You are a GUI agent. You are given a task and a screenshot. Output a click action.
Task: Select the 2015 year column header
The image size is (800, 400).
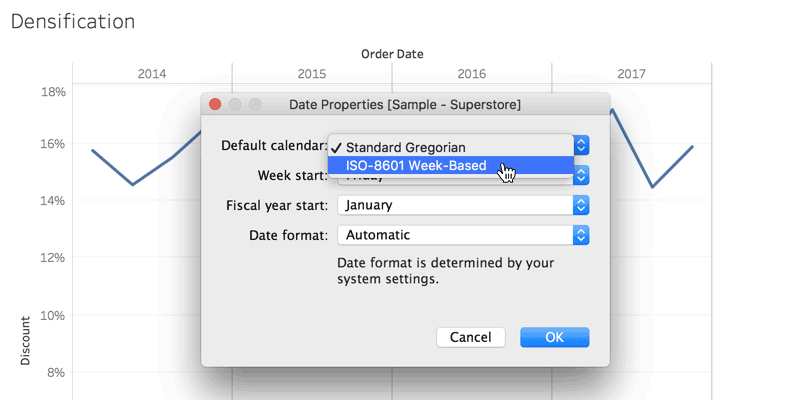tap(312, 74)
